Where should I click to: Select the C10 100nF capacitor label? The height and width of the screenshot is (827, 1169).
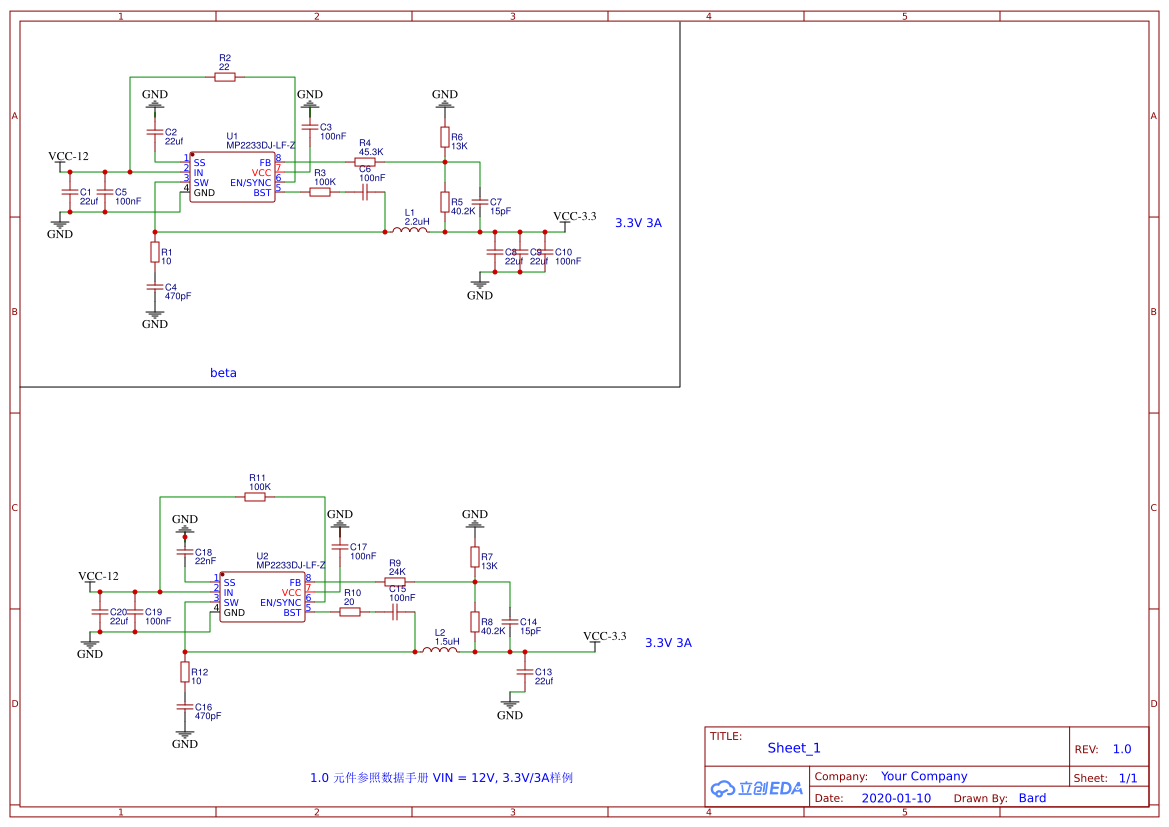[568, 257]
